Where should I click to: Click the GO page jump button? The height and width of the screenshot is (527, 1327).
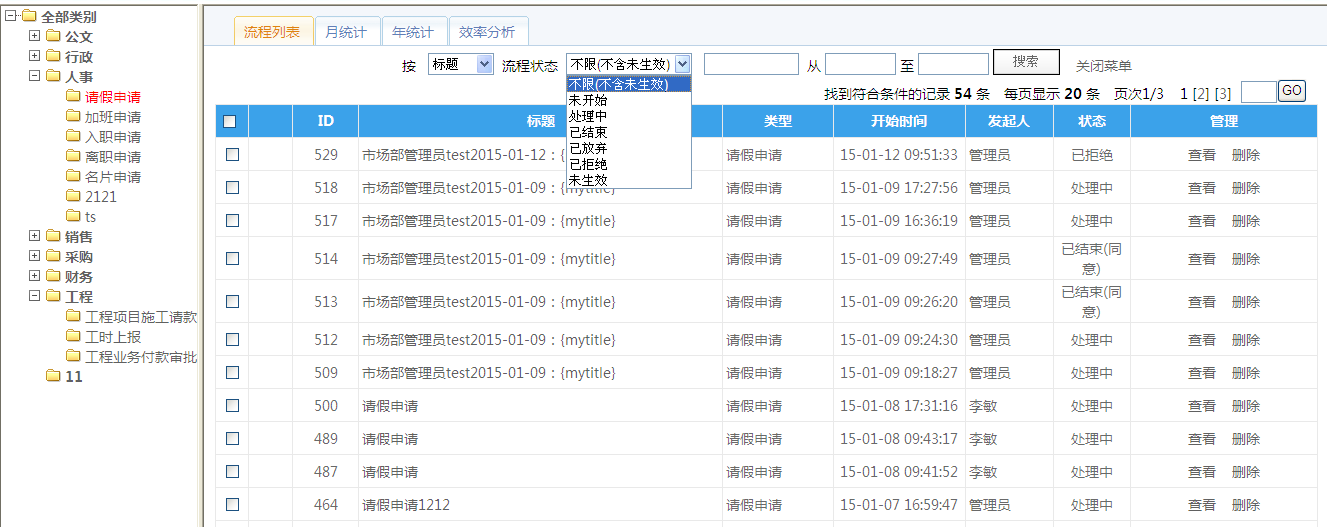[x=1292, y=91]
